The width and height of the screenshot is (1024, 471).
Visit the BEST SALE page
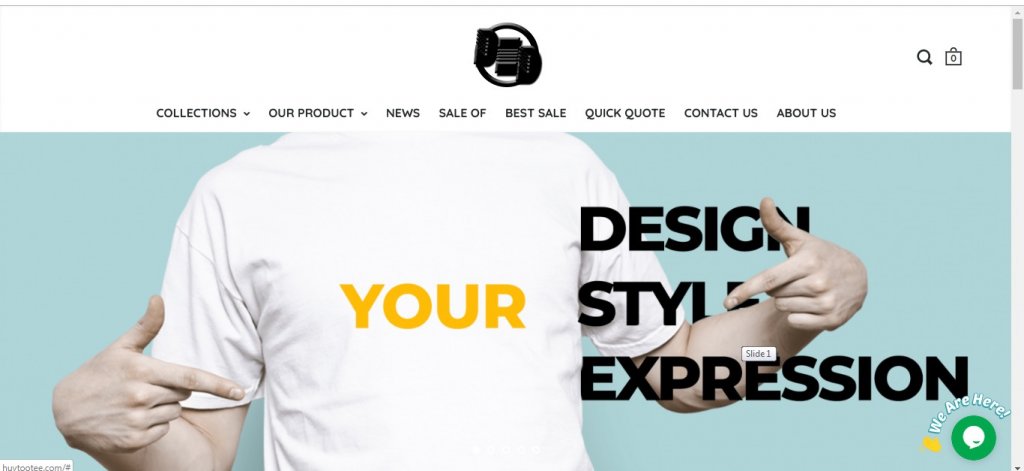[536, 113]
